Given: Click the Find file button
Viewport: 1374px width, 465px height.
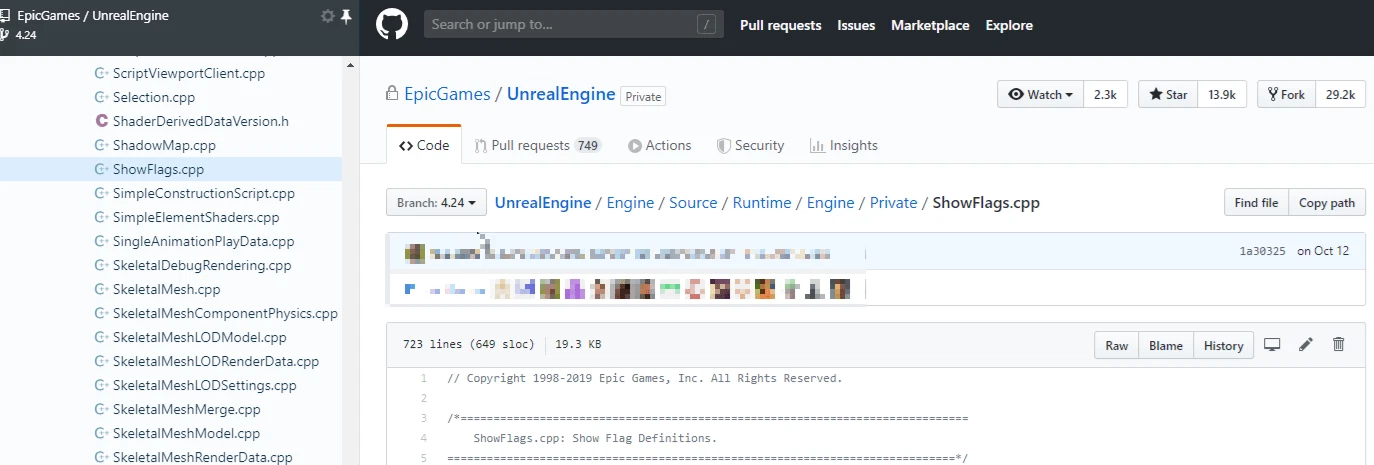Looking at the screenshot, I should (x=1256, y=202).
